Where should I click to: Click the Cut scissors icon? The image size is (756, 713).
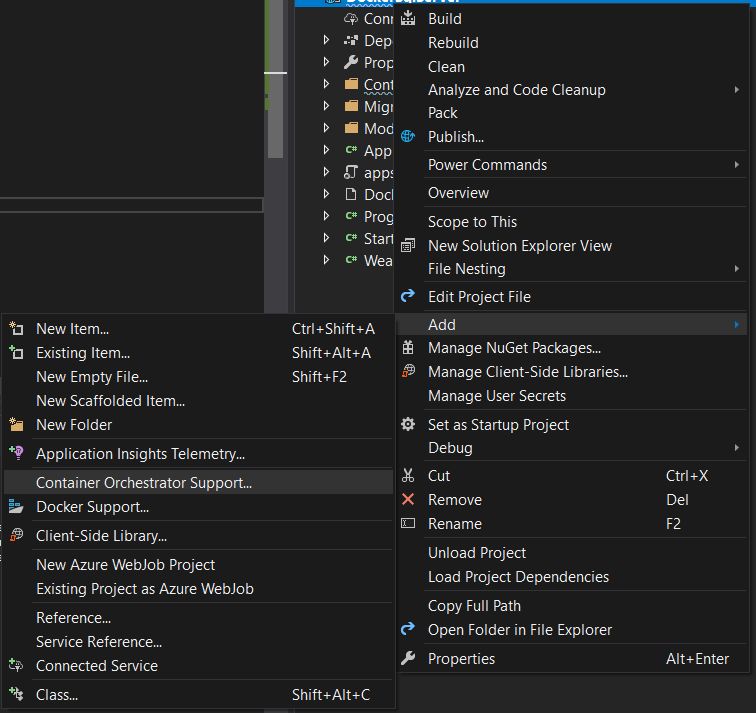coord(408,476)
